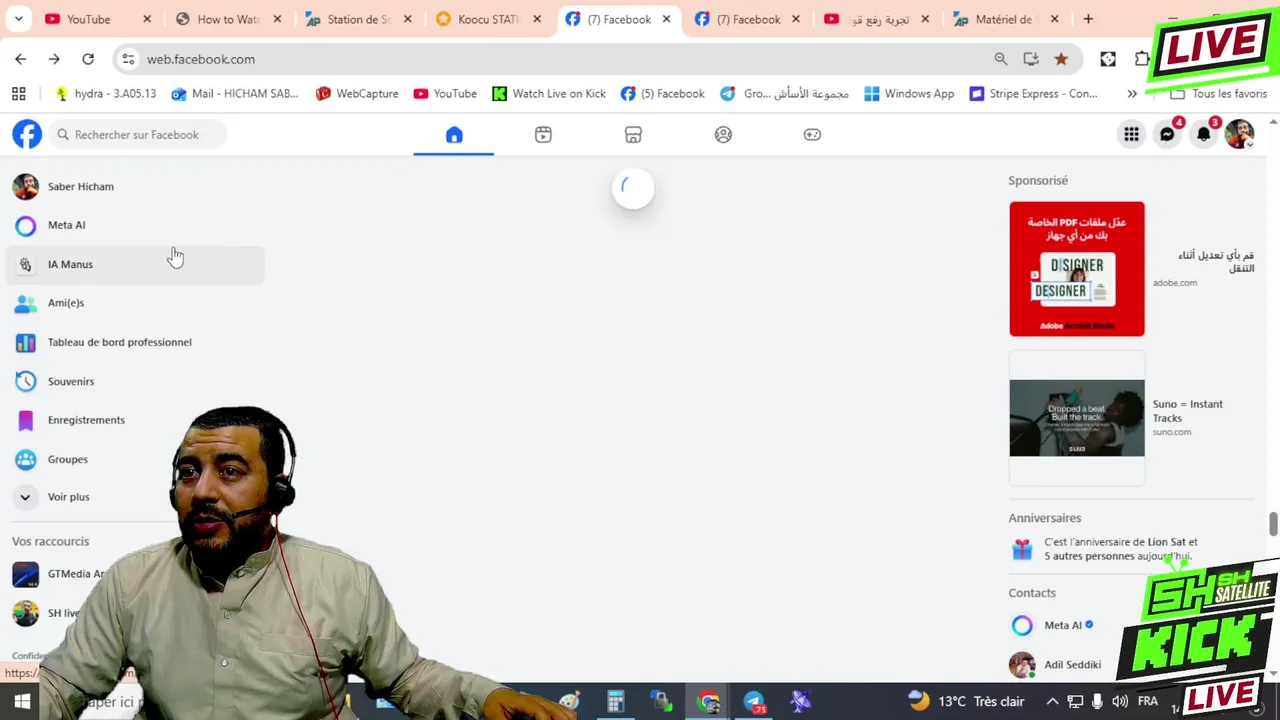Screen dimensions: 1280x720
Task: Open the Mail - HICHAM SAB... bookmark
Action: coord(235,93)
